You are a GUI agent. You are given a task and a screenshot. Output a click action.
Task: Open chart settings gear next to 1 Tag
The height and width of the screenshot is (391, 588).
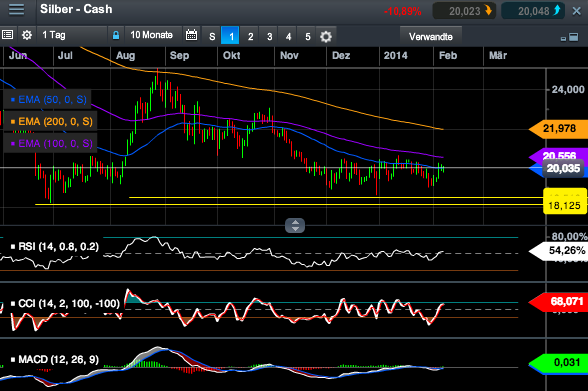[27, 35]
